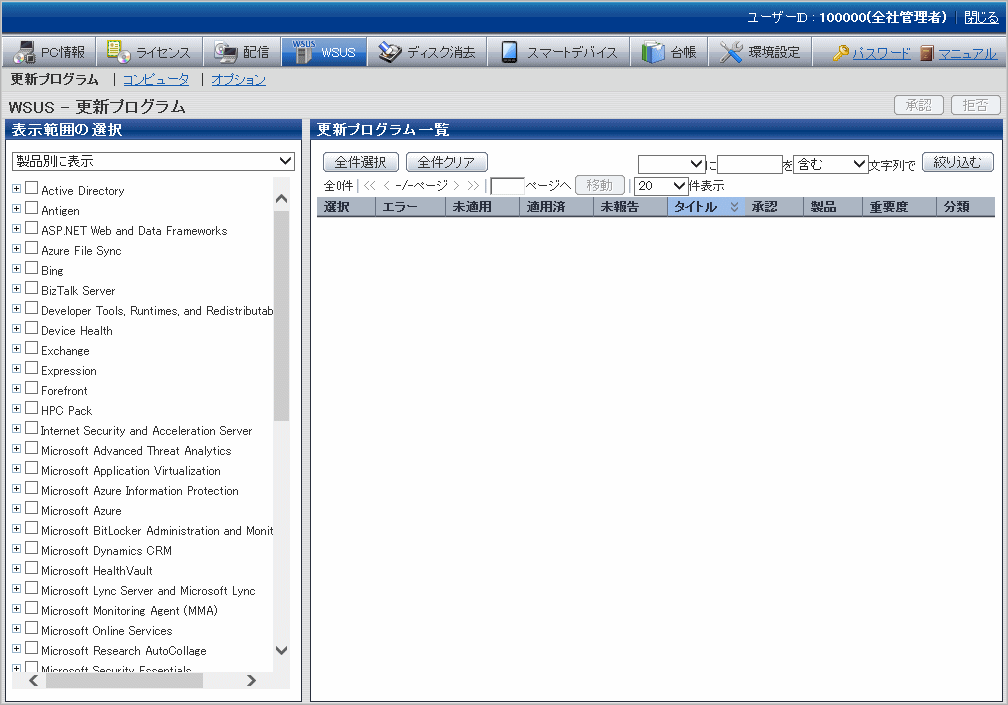Click the horizontal scrollbar thumb in product tree
This screenshot has width=1008, height=705.
point(124,680)
